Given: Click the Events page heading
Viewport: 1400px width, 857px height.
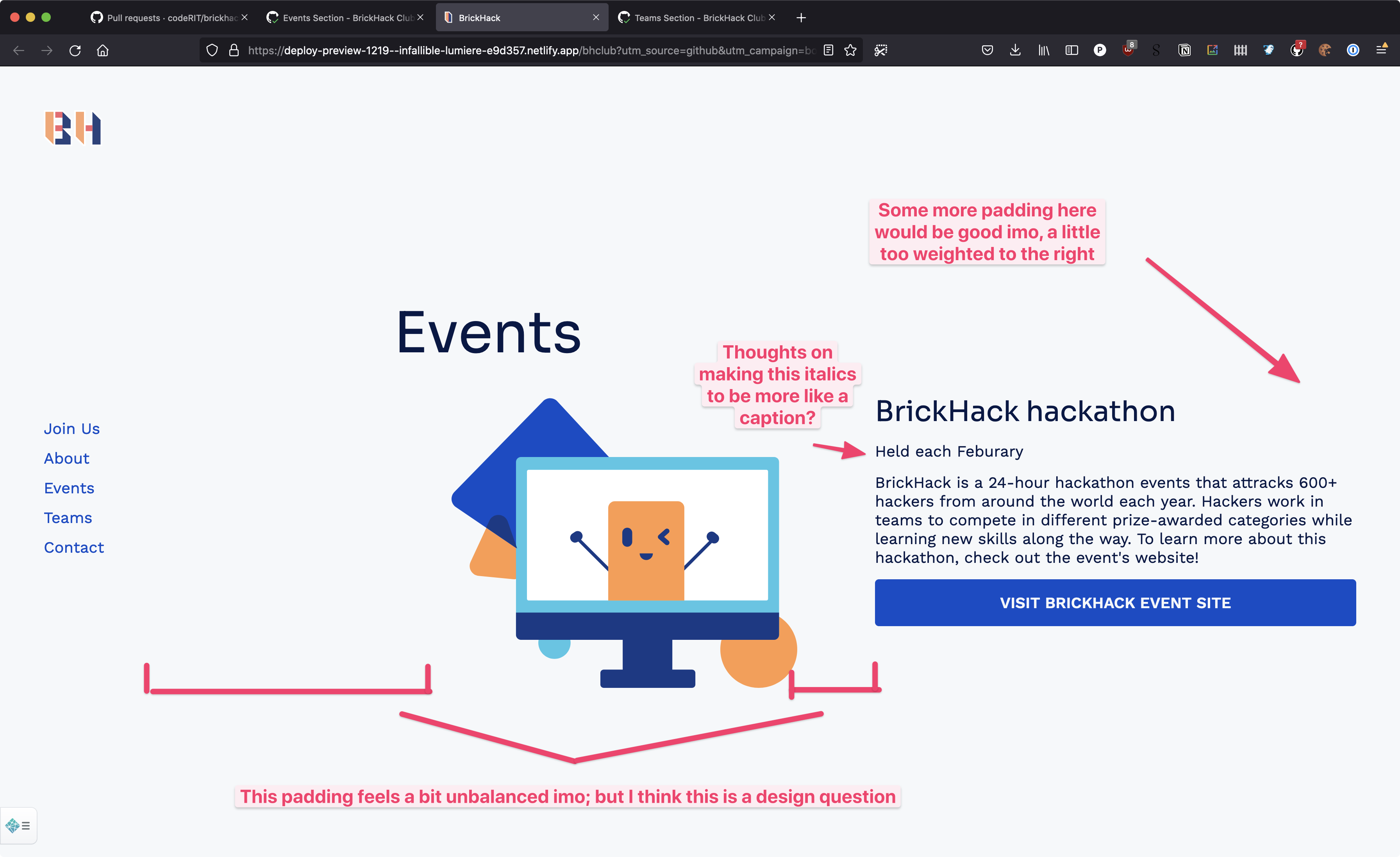Looking at the screenshot, I should click(x=489, y=332).
